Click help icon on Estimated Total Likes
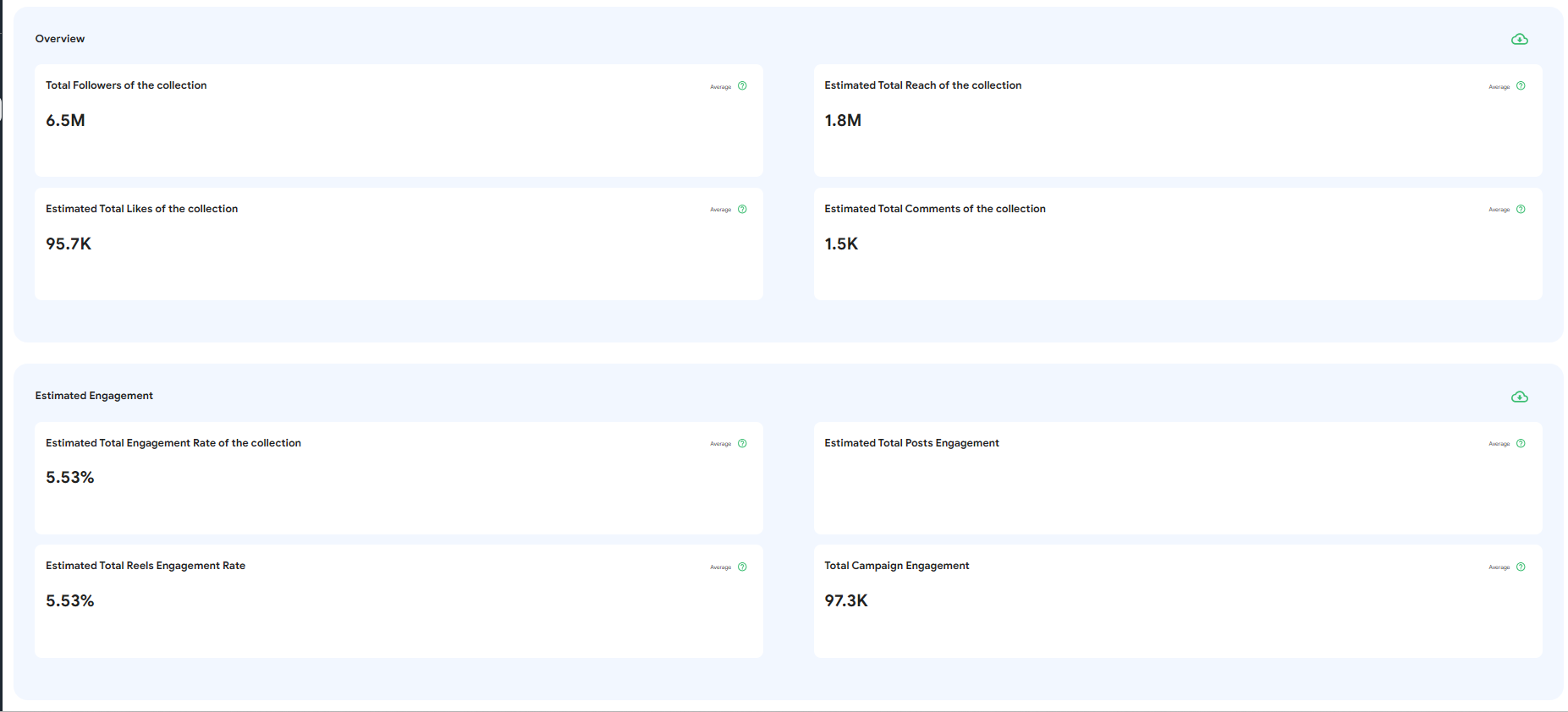This screenshot has height=712, width=1568. pyautogui.click(x=742, y=210)
